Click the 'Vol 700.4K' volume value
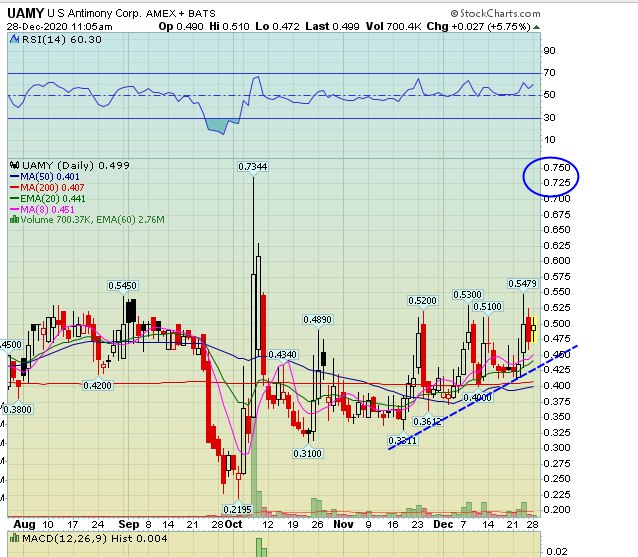The height and width of the screenshot is (557, 638). (393, 26)
